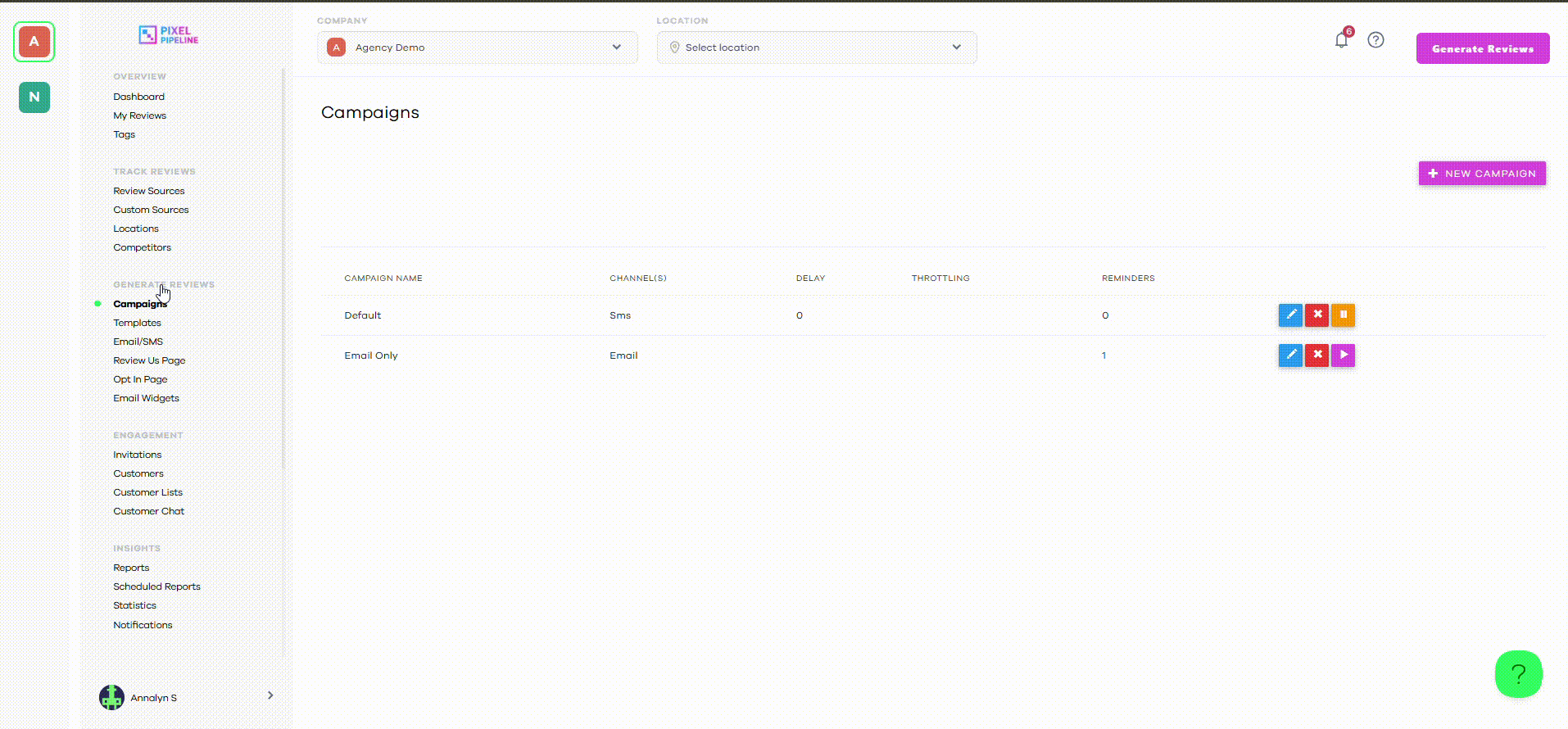The width and height of the screenshot is (1568, 729).
Task: Open Opt In Page
Action: tap(141, 379)
